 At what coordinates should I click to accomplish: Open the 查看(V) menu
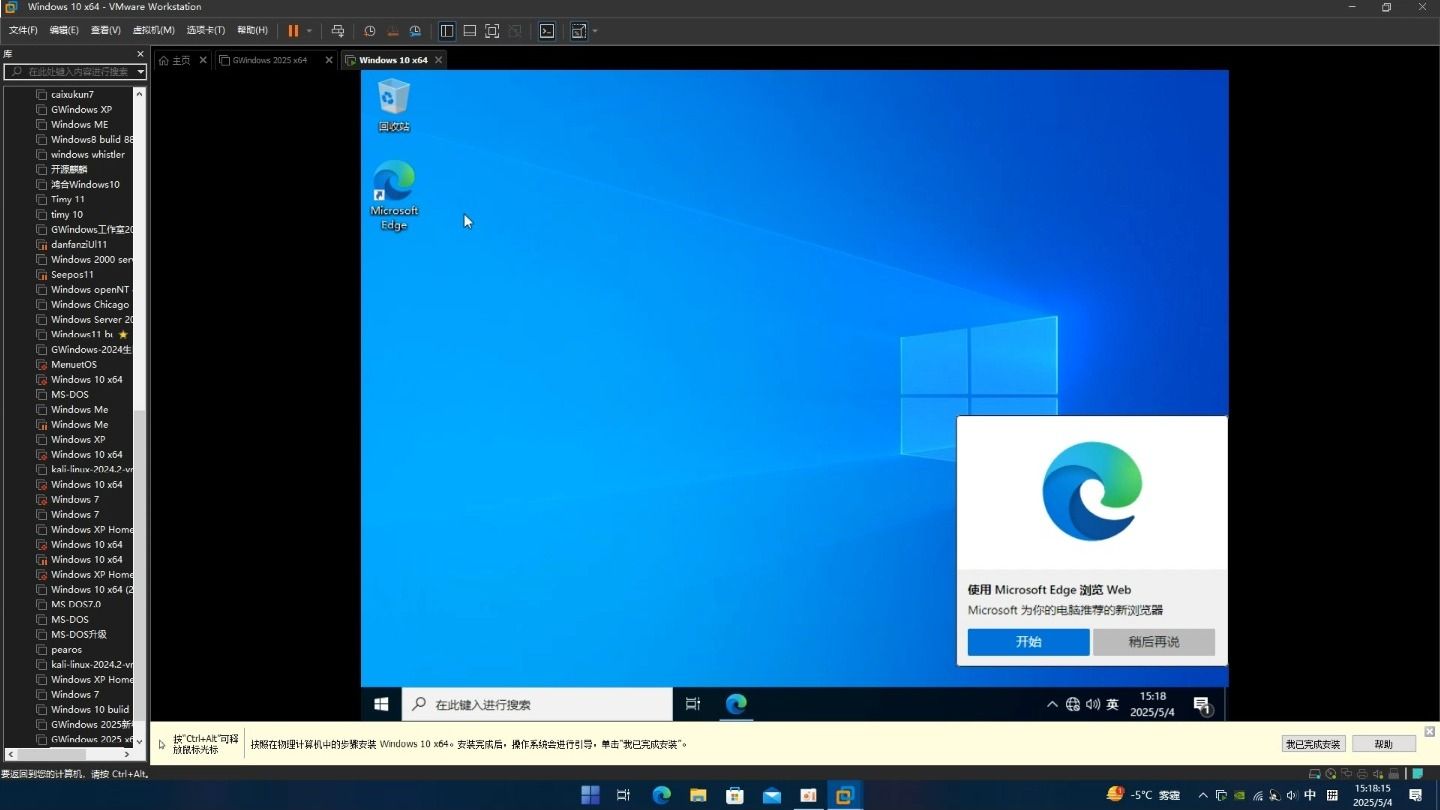point(106,31)
